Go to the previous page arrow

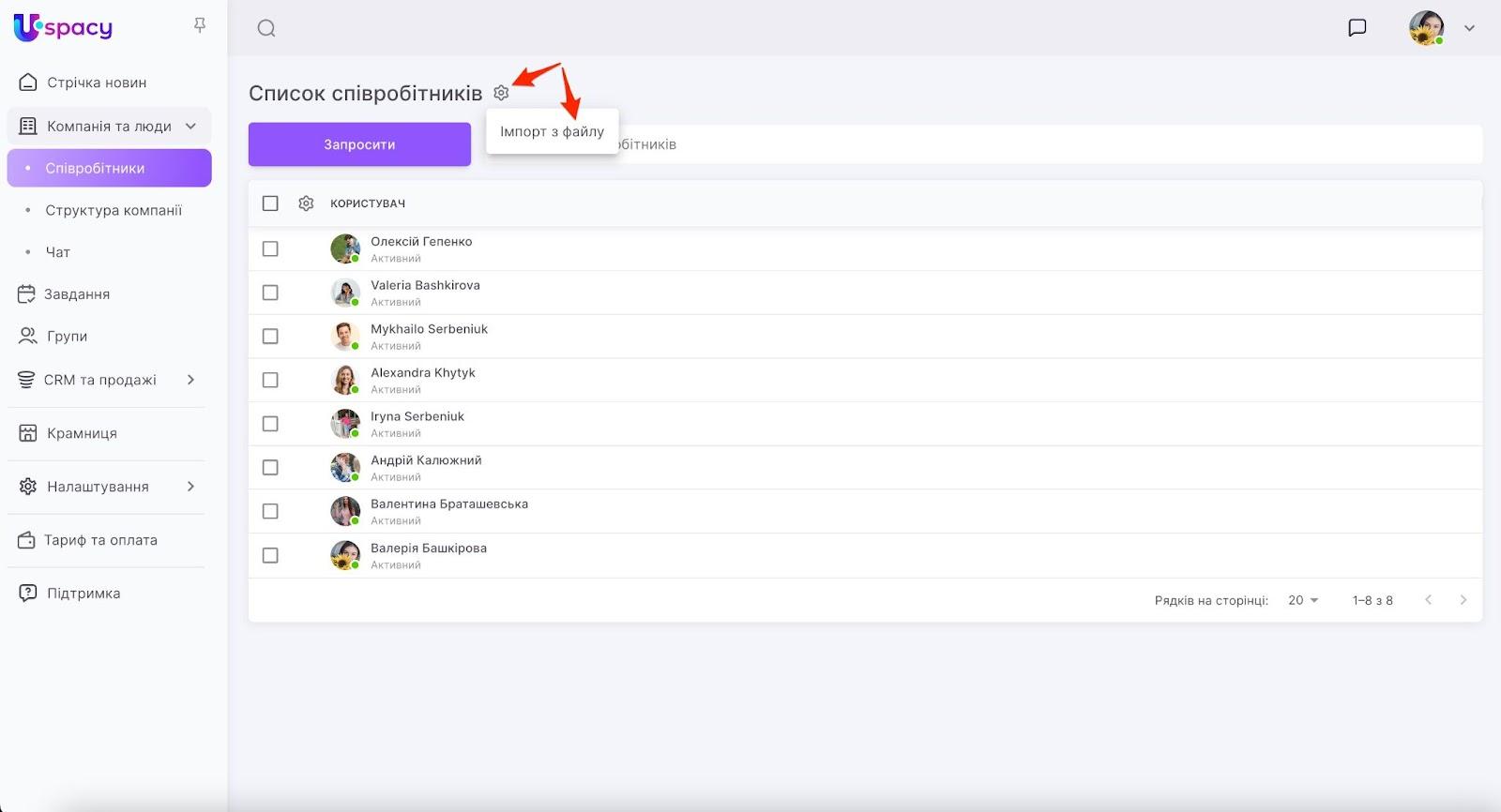click(x=1428, y=600)
